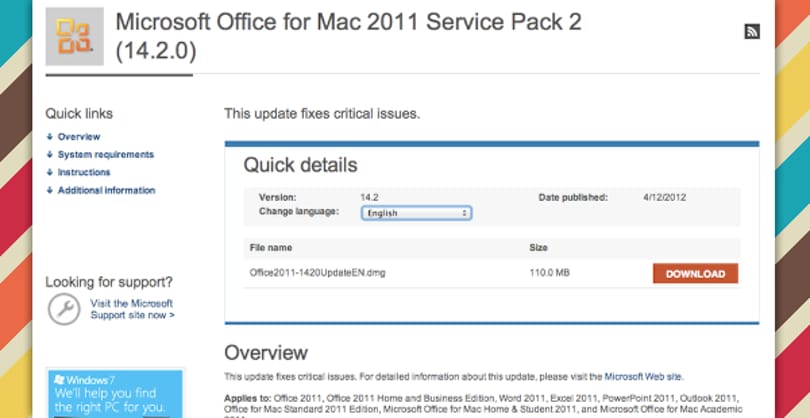
Task: Click the 4/12/2012 published date
Action: point(665,197)
